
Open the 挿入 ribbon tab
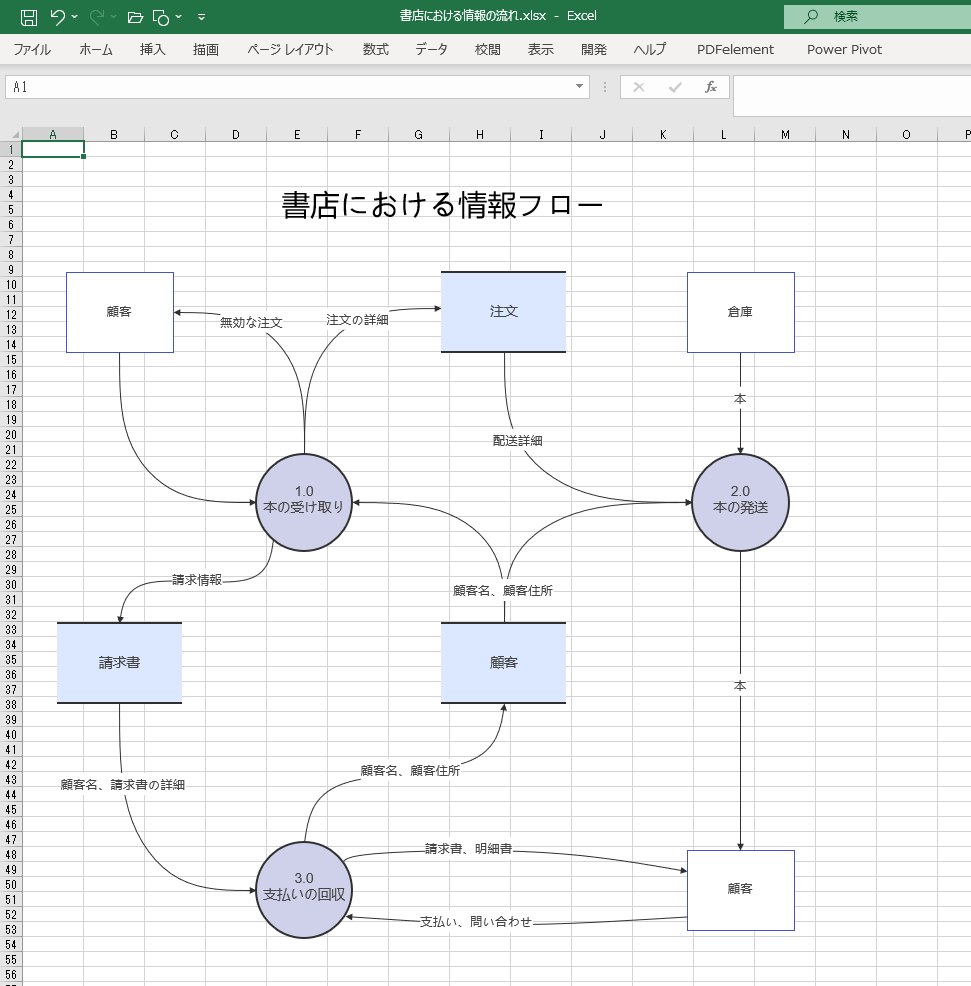pyautogui.click(x=152, y=50)
